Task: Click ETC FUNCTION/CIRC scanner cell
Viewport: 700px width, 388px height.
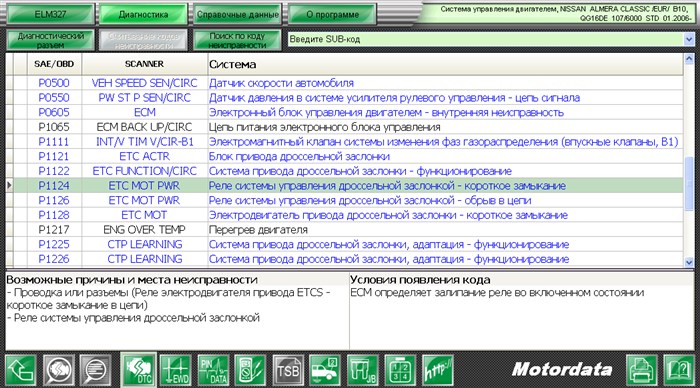Action: click(145, 171)
